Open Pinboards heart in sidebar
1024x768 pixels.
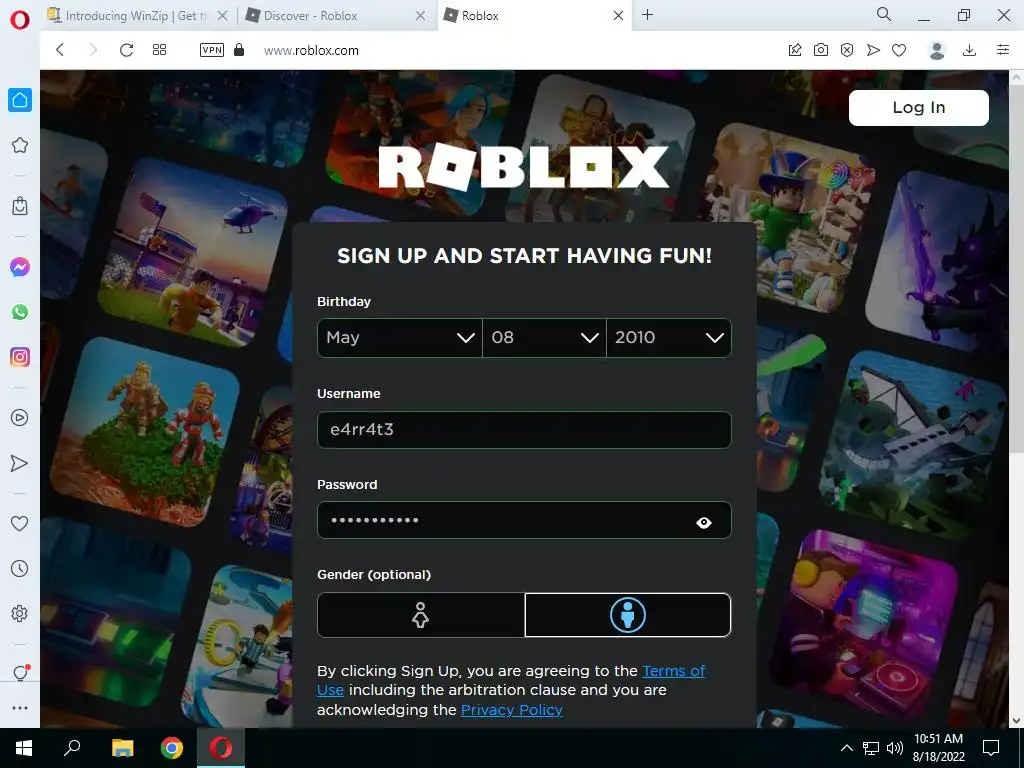(20, 523)
